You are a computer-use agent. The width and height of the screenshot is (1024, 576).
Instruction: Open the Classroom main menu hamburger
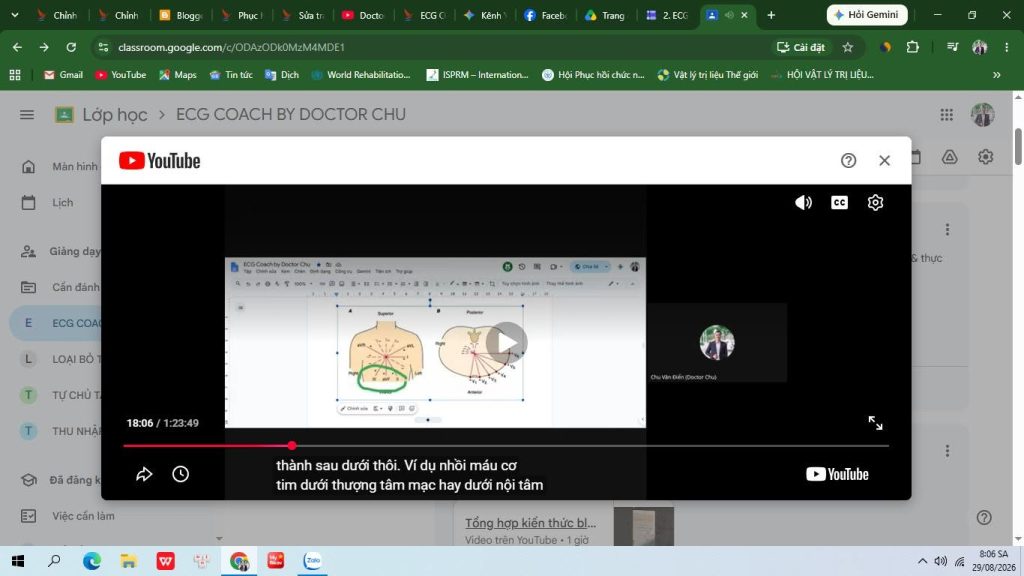tap(27, 115)
